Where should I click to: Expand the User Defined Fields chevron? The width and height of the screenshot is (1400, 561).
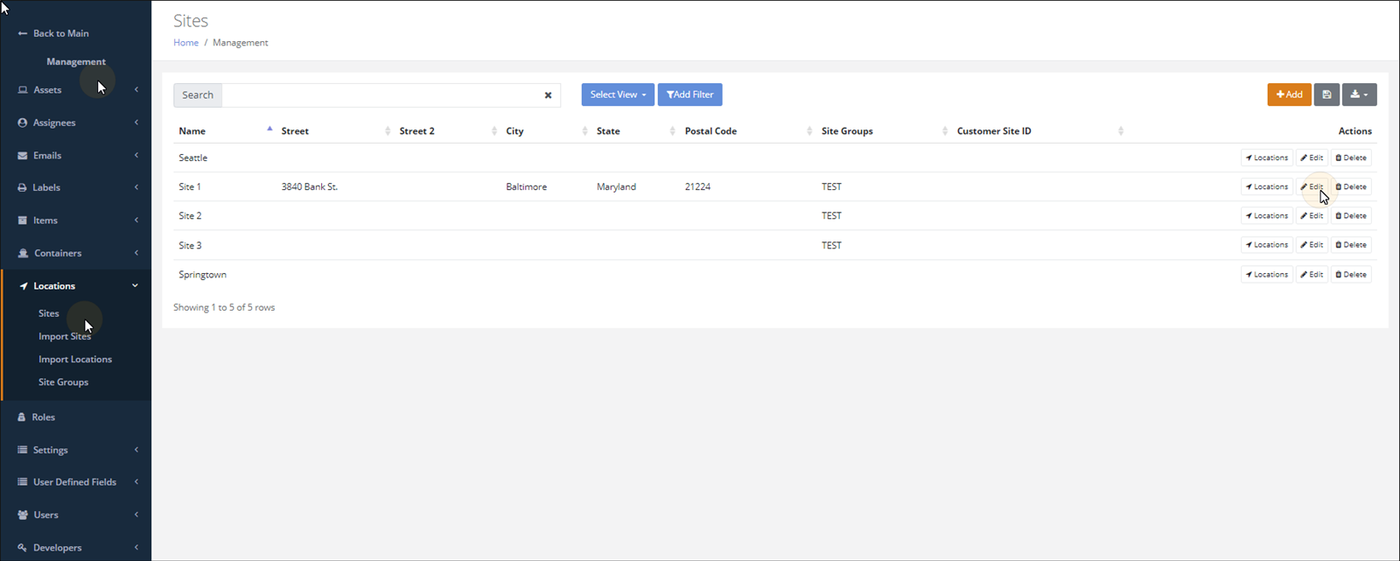(x=136, y=482)
